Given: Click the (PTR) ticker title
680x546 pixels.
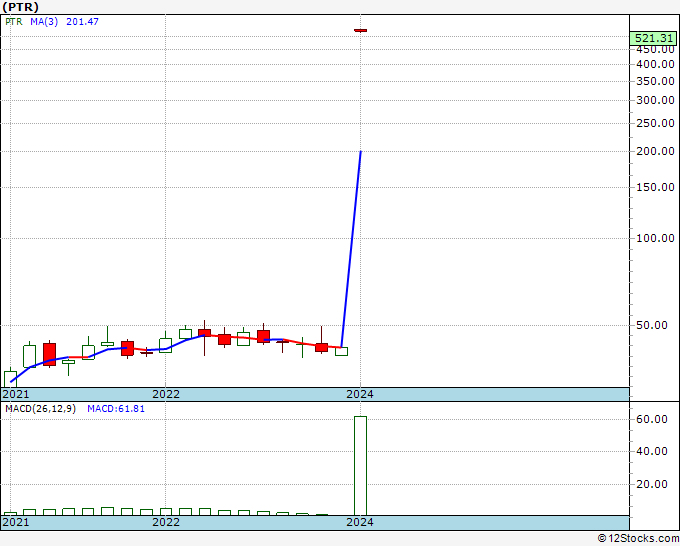Looking at the screenshot, I should (20, 7).
